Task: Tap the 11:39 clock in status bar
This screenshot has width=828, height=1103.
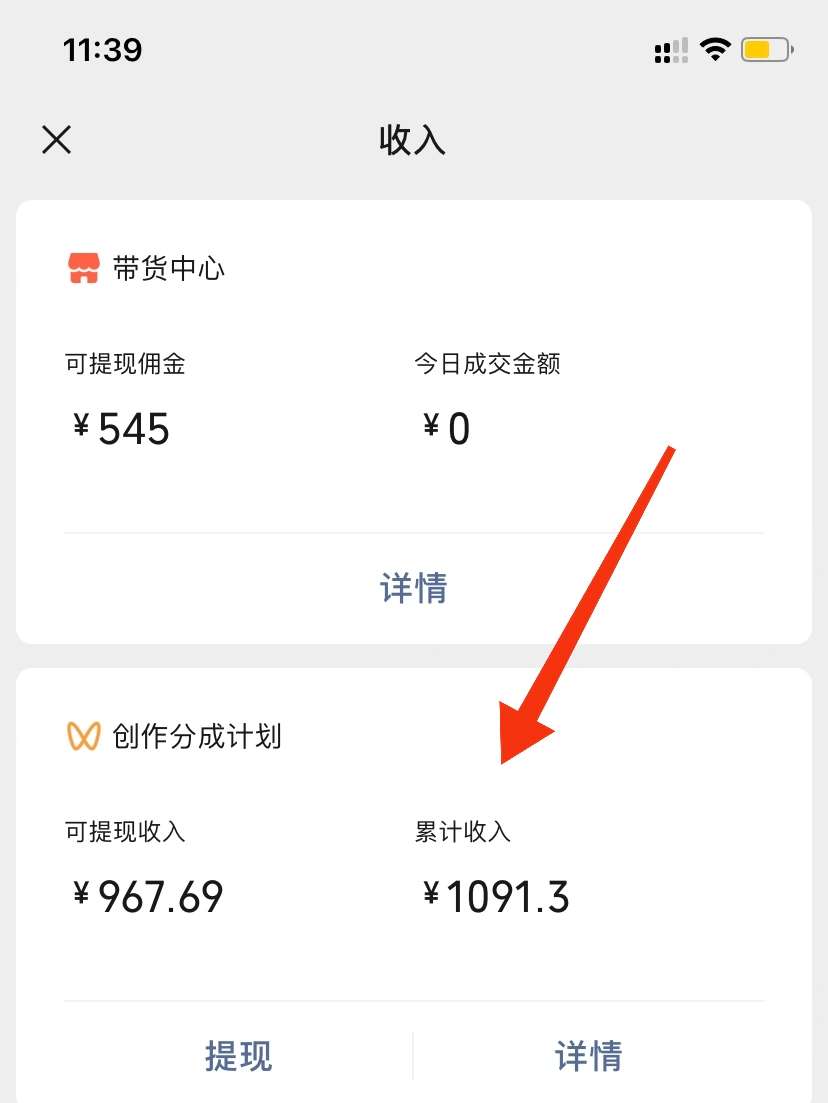Action: (103, 50)
